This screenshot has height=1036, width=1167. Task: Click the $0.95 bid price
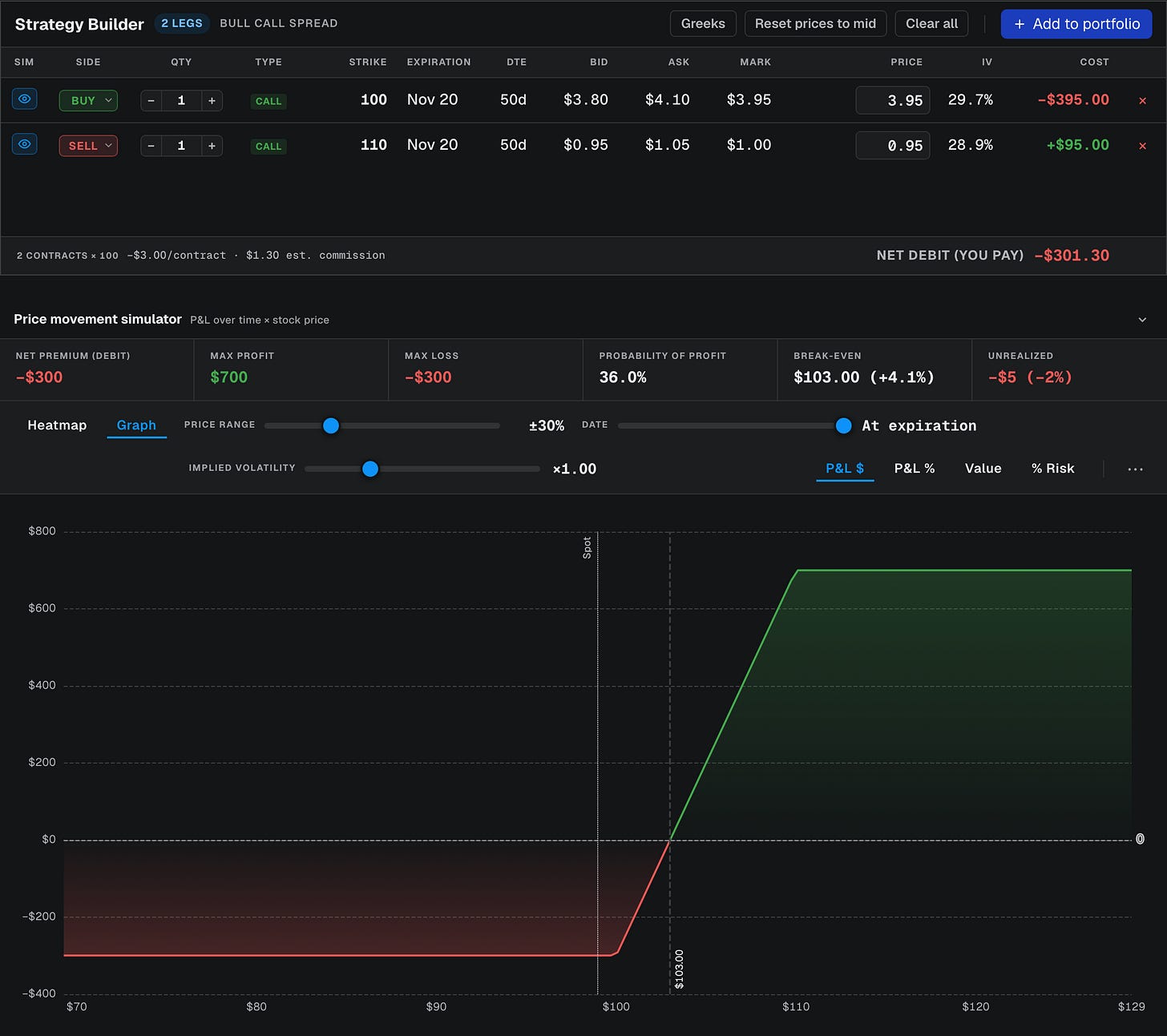(x=586, y=144)
